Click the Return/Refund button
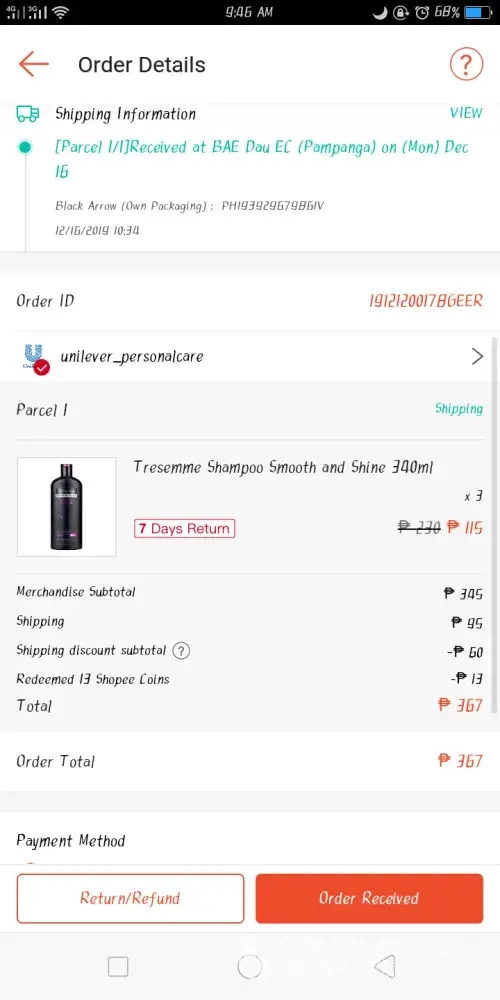 pos(130,899)
